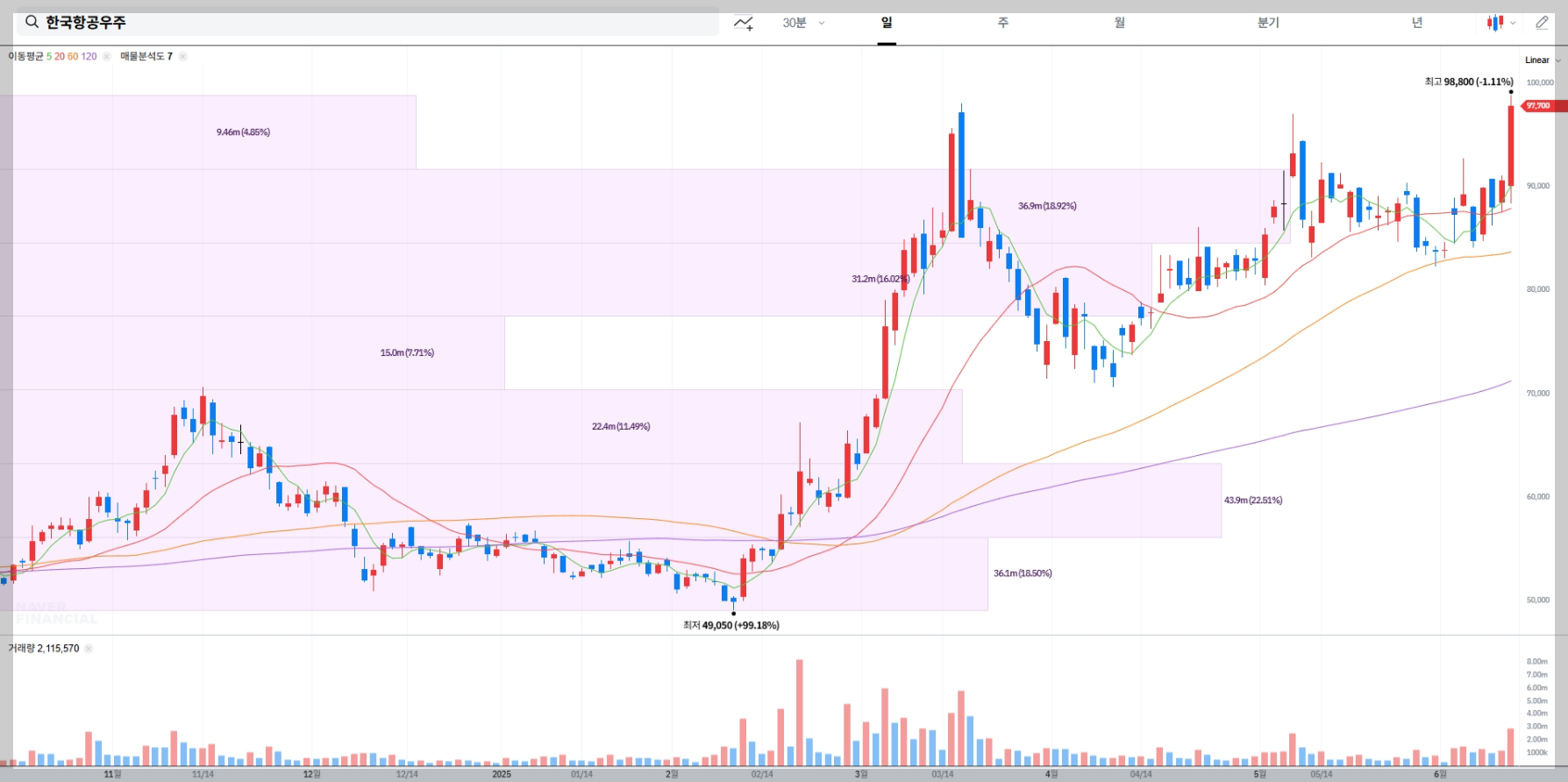1568x782 pixels.
Task: Click the 최저 49,050 low marker
Action: [731, 625]
